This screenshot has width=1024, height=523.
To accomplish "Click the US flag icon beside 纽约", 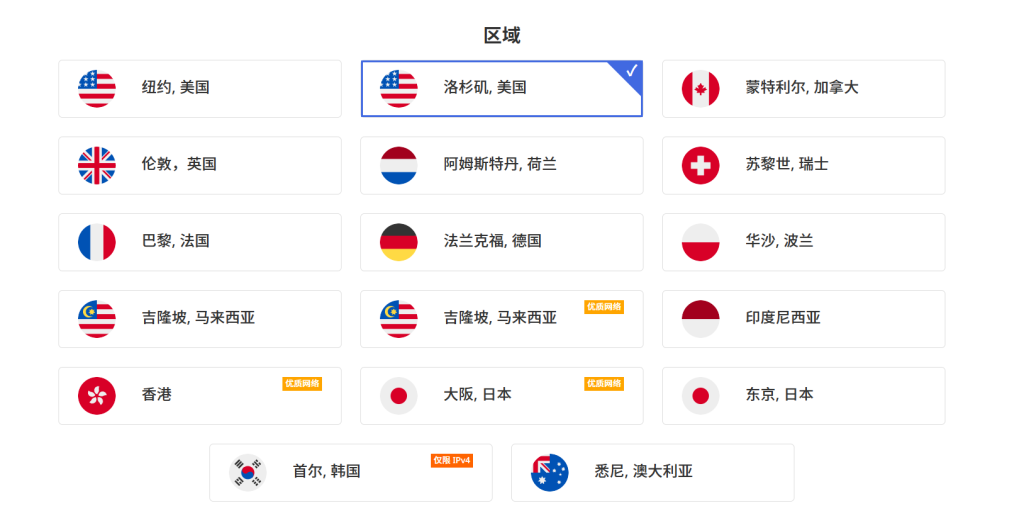I will tap(97, 88).
